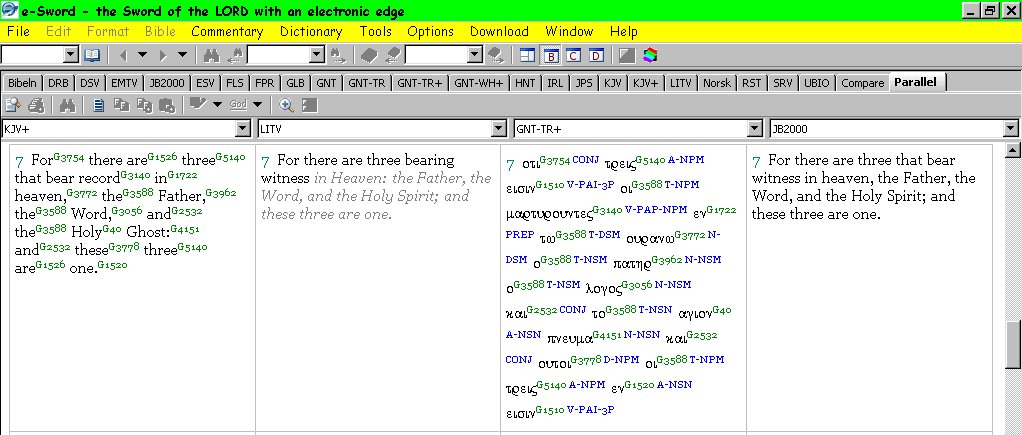Viewport: 1022px width, 435px height.
Task: Toggle the Dictionary window layout button D
Action: (596, 55)
